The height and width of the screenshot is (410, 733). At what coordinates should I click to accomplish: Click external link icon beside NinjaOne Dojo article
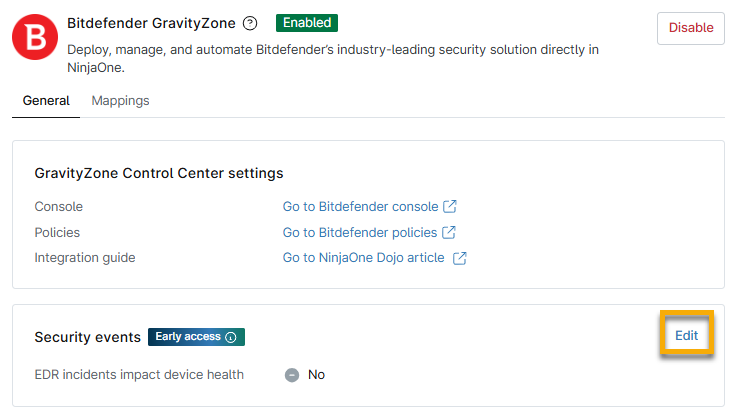(460, 258)
